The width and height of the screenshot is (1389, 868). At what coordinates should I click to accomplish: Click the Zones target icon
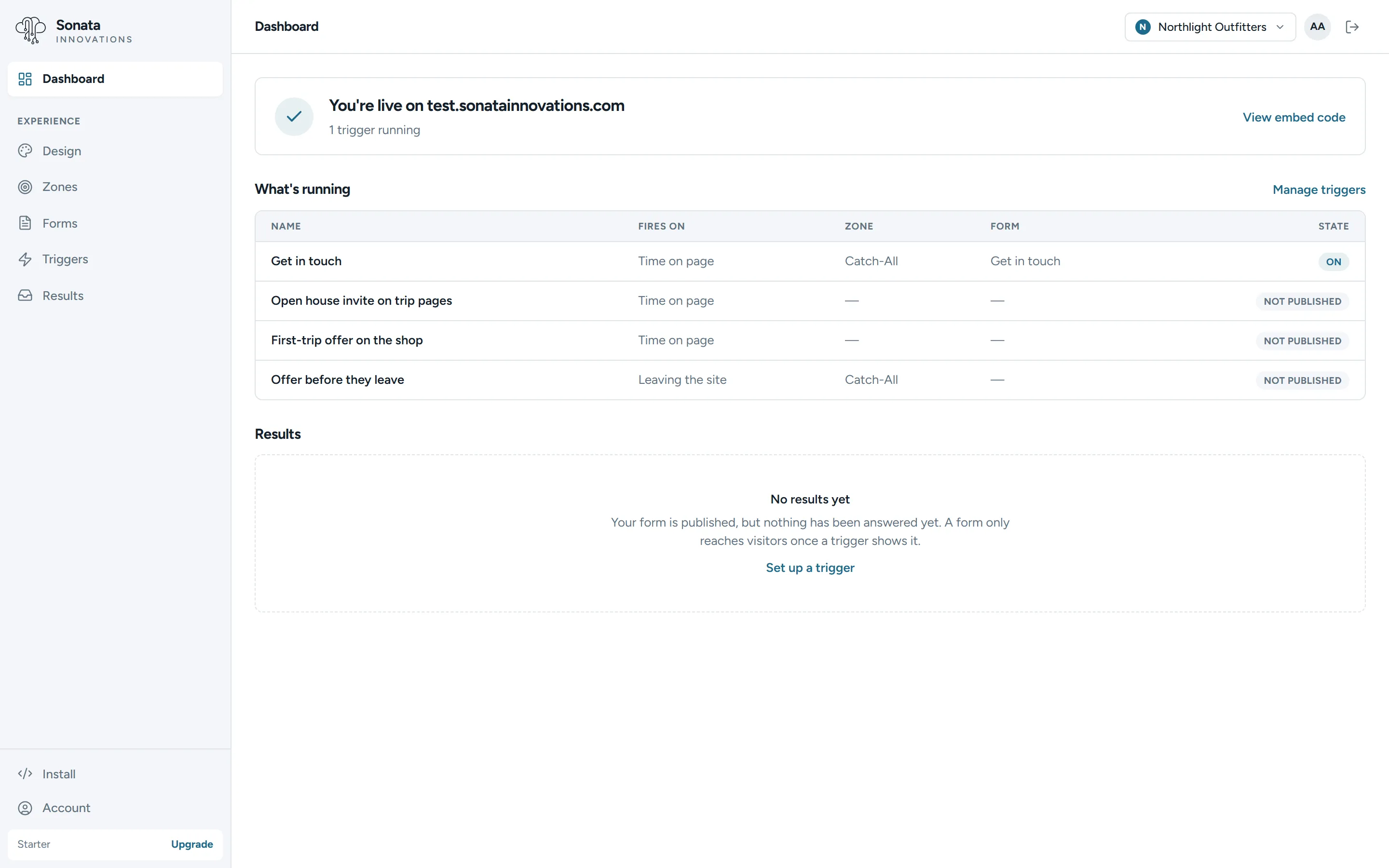click(25, 187)
